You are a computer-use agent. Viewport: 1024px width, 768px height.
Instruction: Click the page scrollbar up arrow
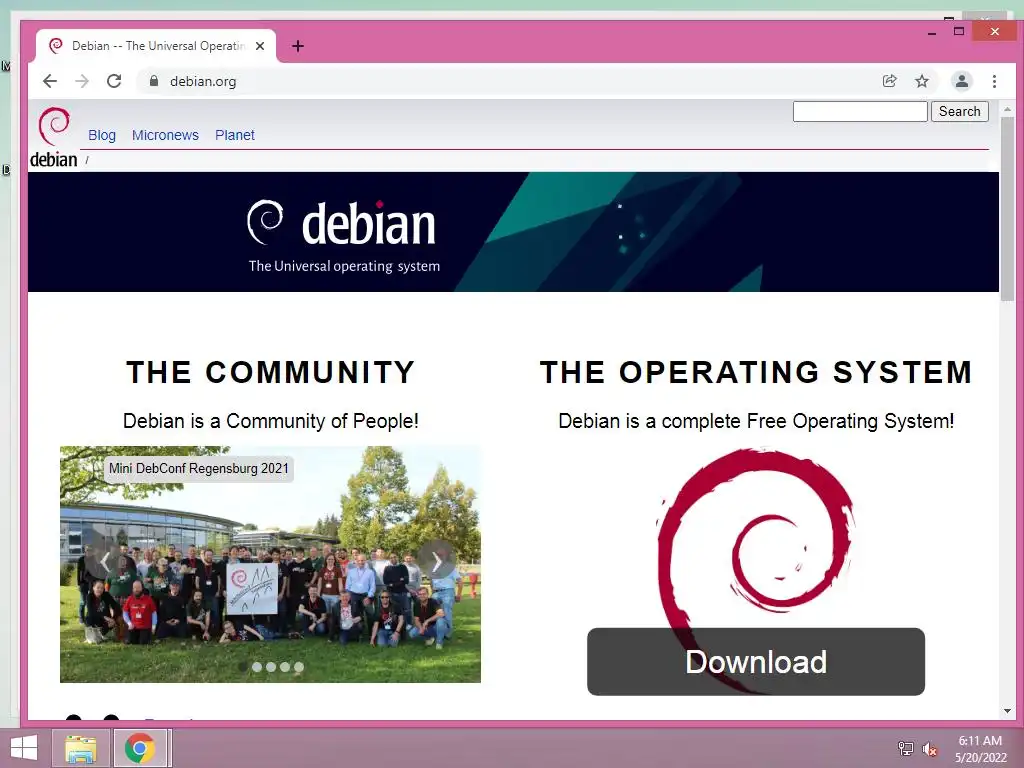coord(1007,109)
